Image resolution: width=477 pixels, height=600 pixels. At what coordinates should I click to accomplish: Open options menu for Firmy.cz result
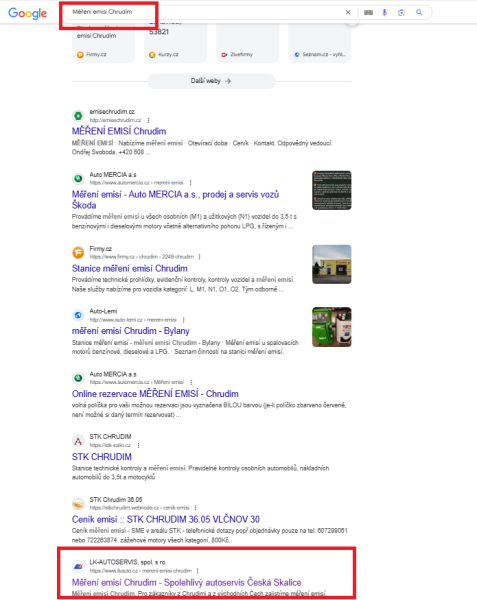coord(199,257)
